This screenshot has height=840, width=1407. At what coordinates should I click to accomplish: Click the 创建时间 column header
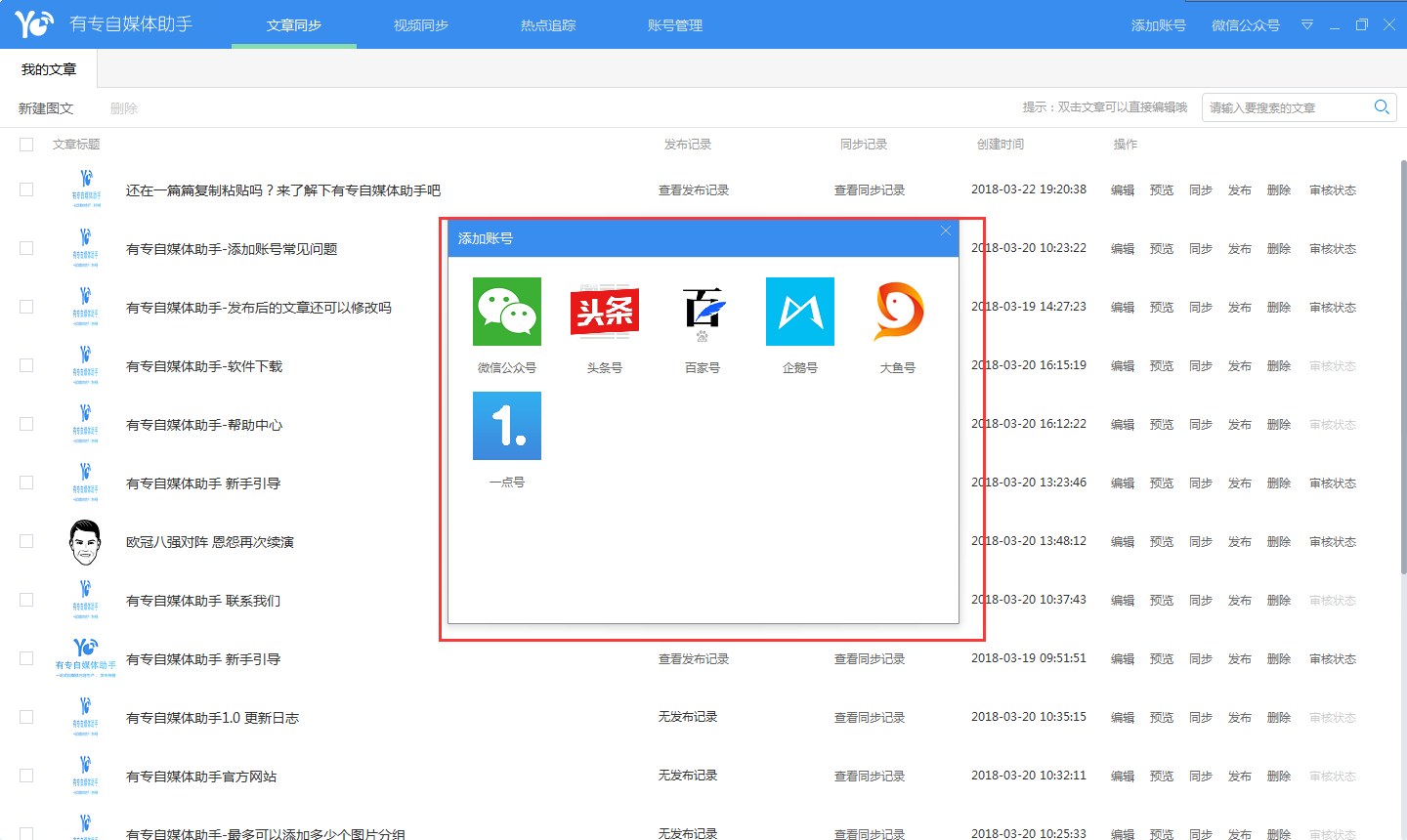point(1001,145)
